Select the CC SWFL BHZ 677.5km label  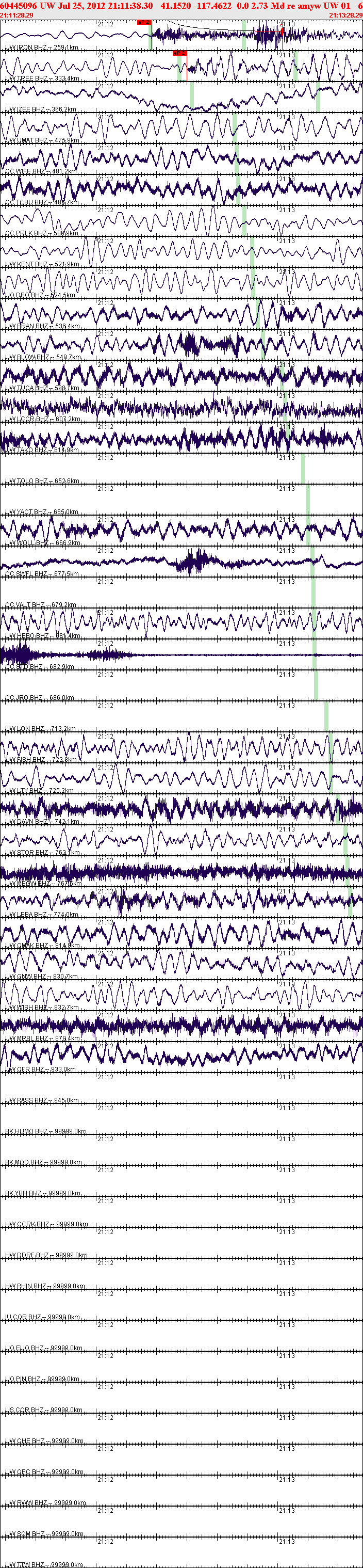[42, 574]
